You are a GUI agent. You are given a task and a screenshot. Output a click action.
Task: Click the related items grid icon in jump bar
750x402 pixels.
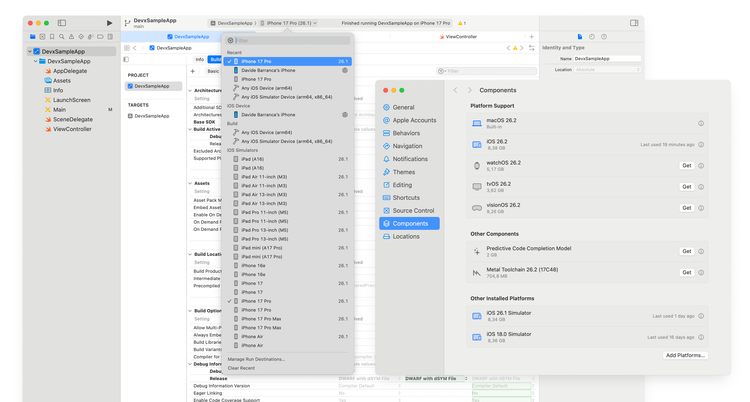127,48
